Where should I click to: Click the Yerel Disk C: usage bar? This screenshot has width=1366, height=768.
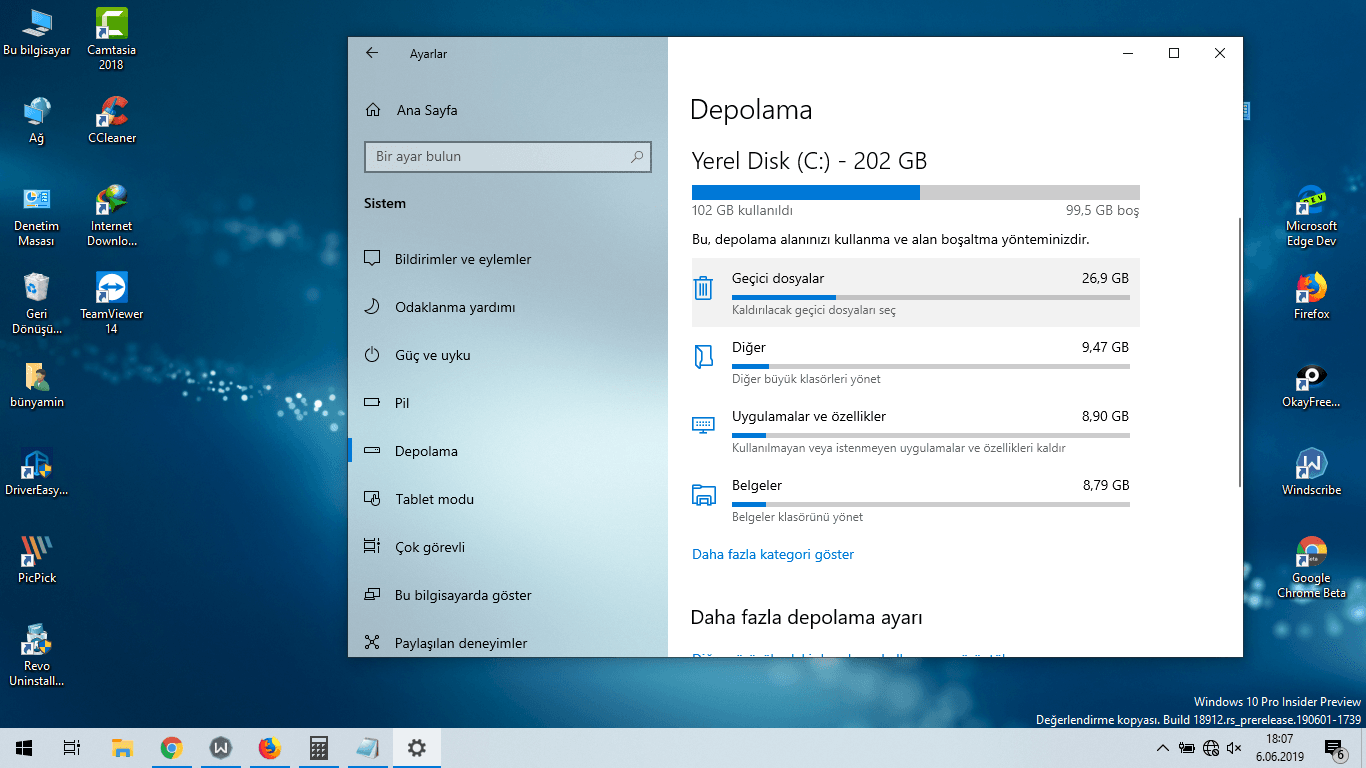(x=916, y=192)
